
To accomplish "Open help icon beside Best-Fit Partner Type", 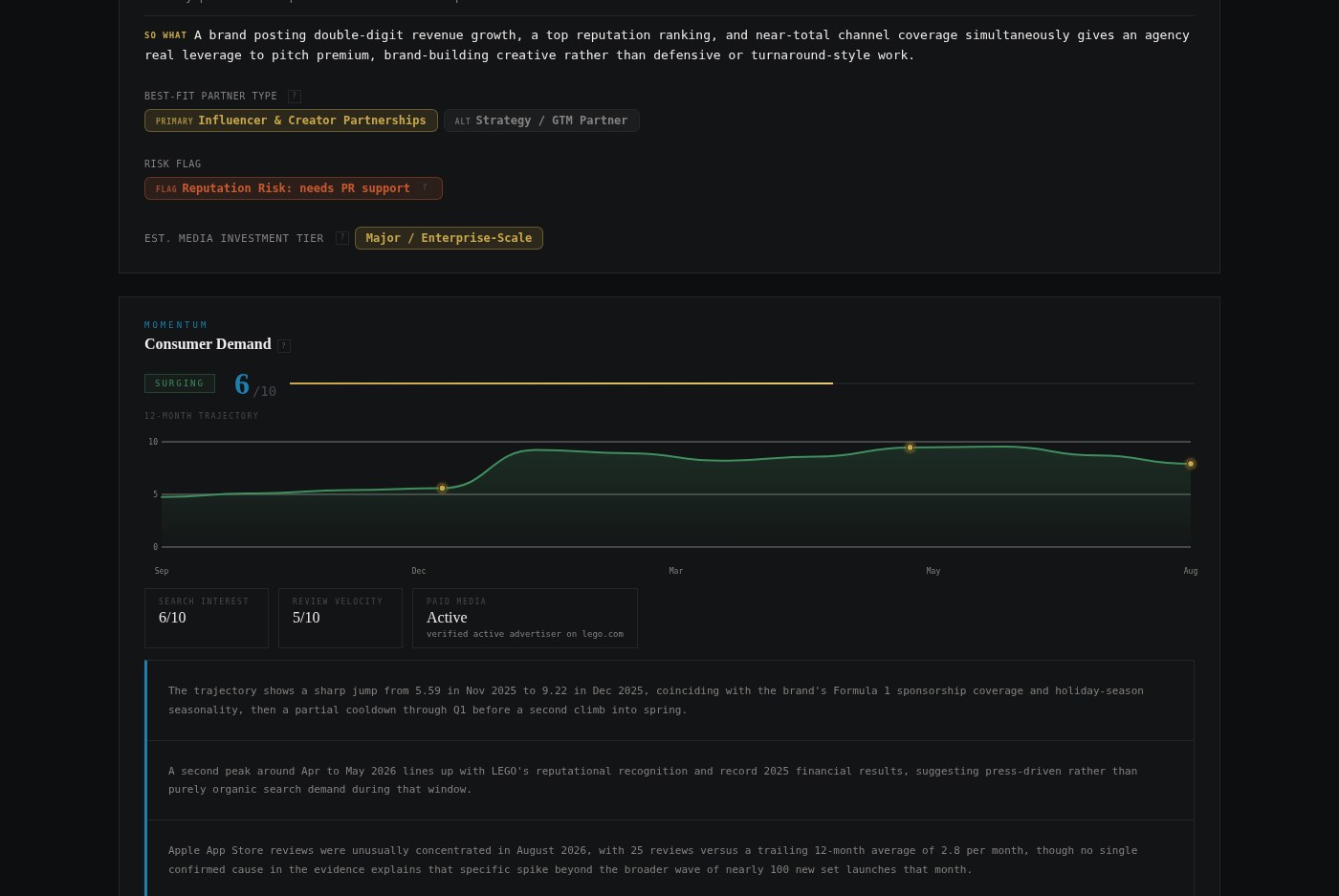I will point(295,96).
